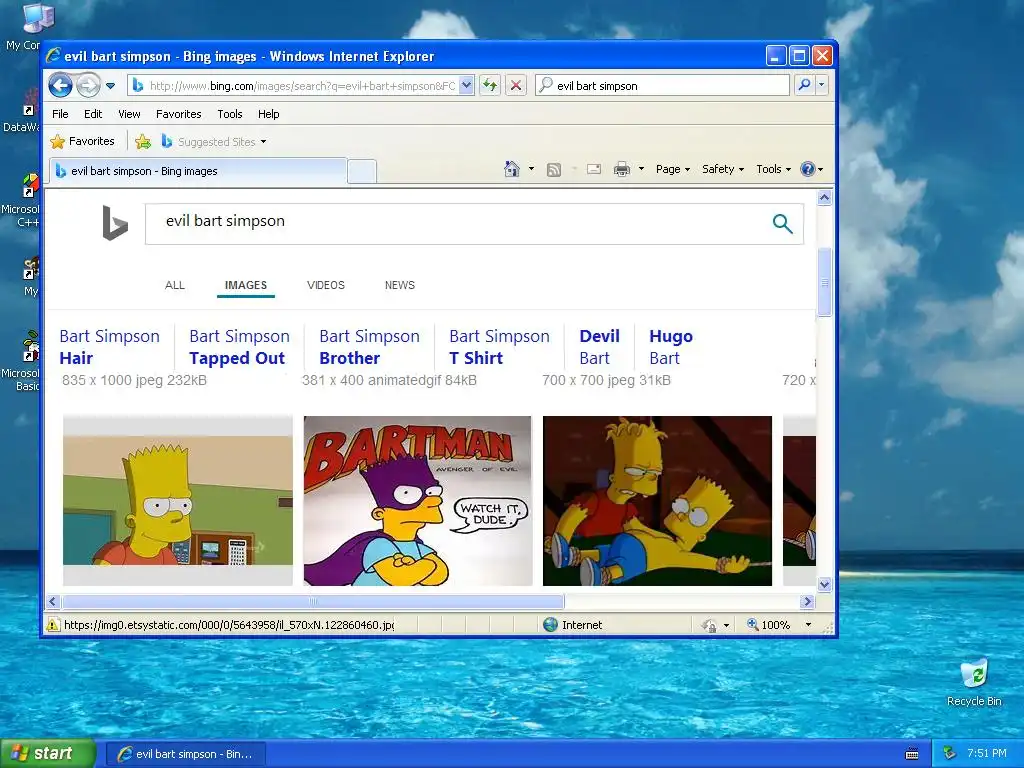
Task: Click the Hugo Bart suggestion link
Action: (671, 347)
